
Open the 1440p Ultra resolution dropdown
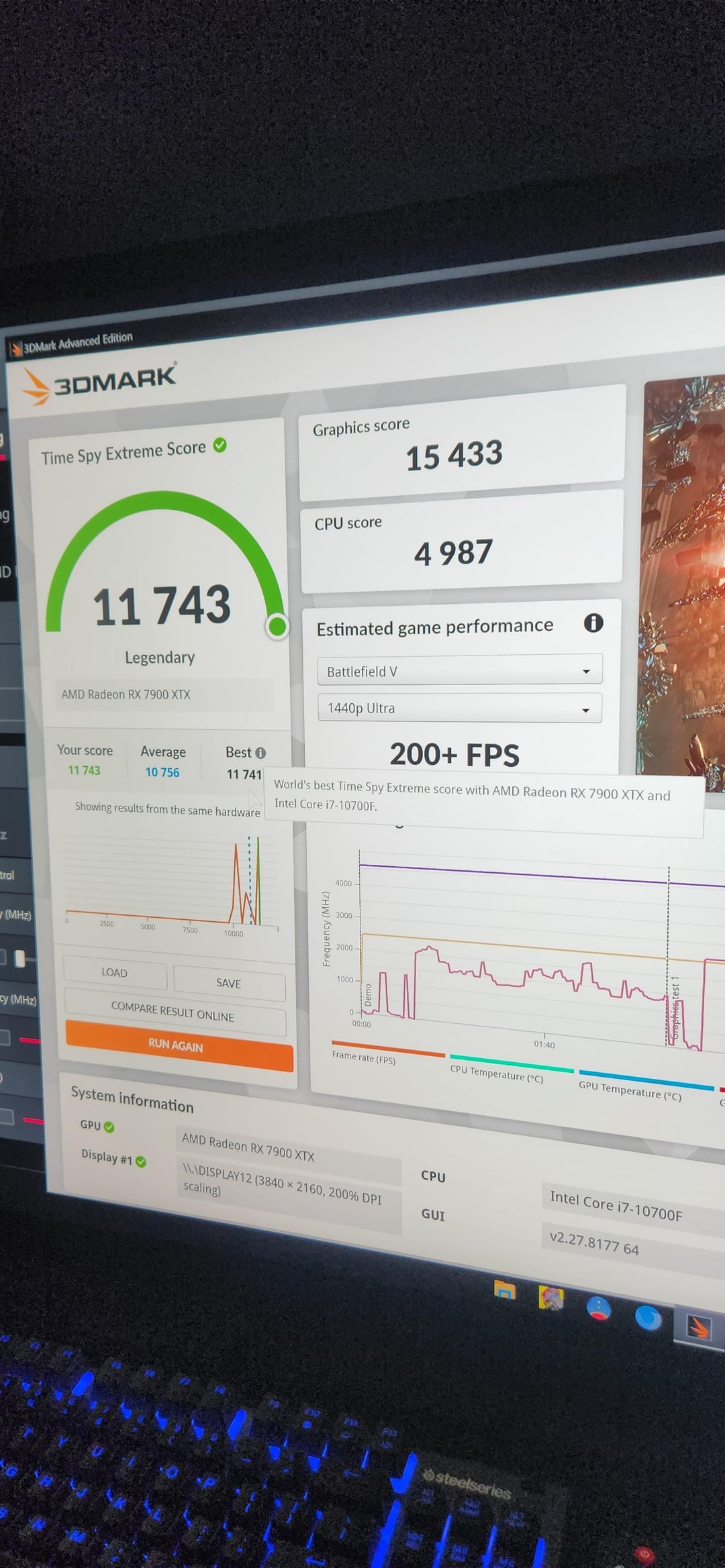(460, 708)
